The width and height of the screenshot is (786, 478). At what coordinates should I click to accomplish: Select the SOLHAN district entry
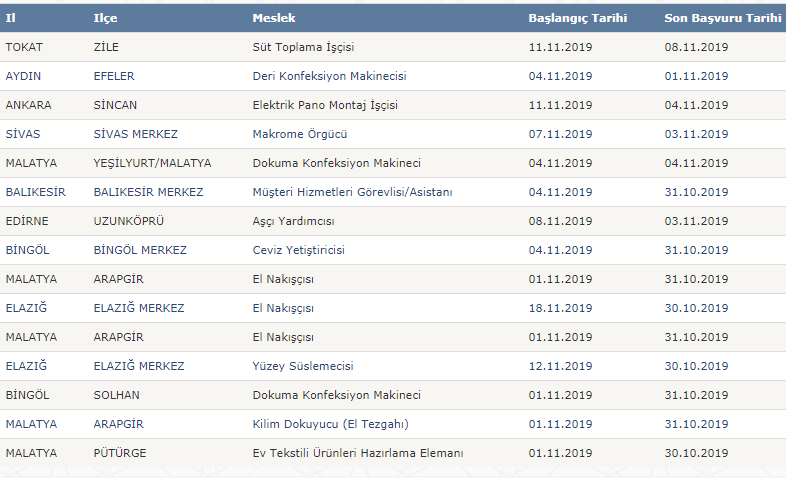tap(116, 395)
